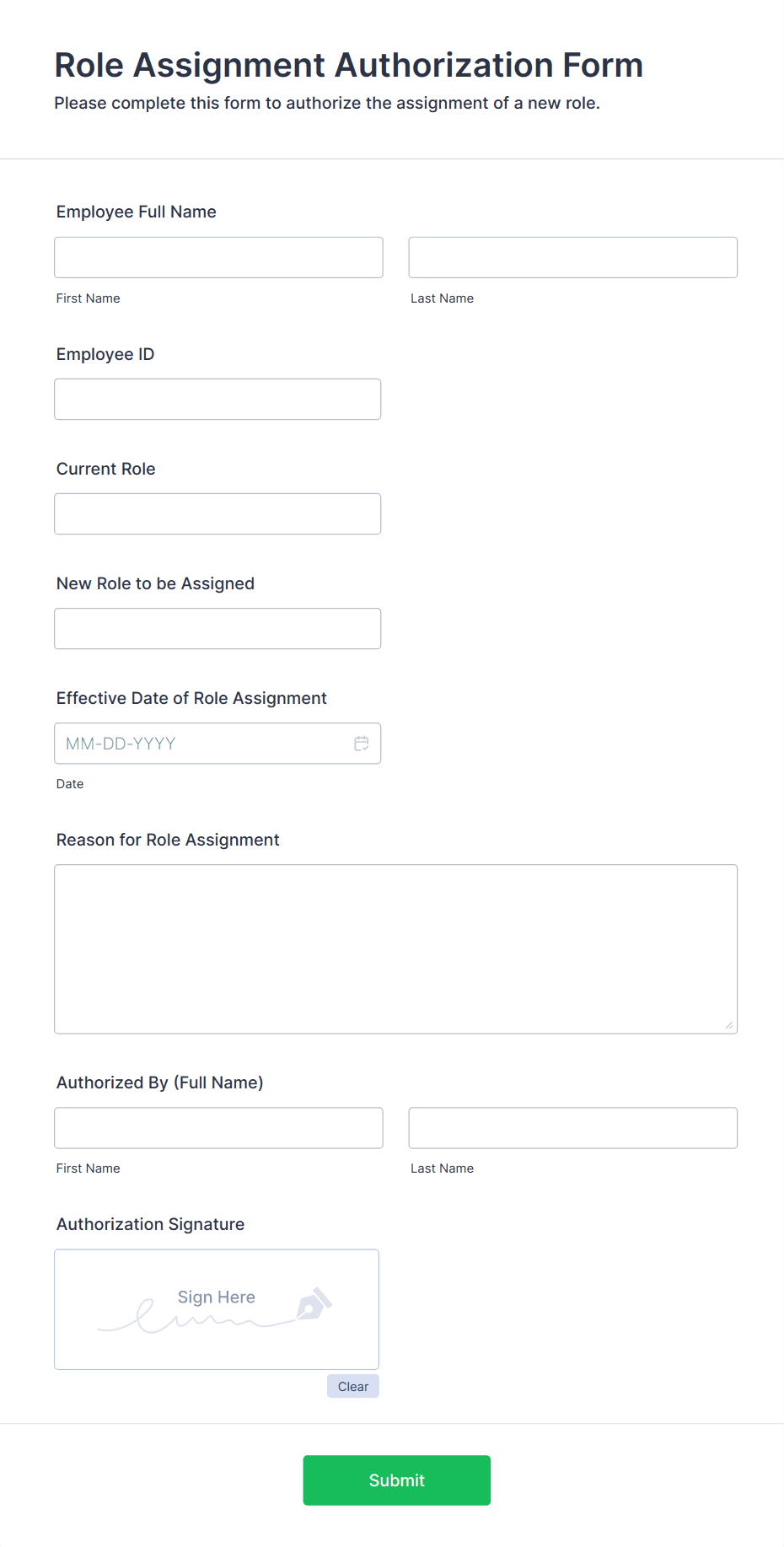Click the Role Assignment Authorization Form title
The width and height of the screenshot is (784, 1547).
[x=348, y=65]
